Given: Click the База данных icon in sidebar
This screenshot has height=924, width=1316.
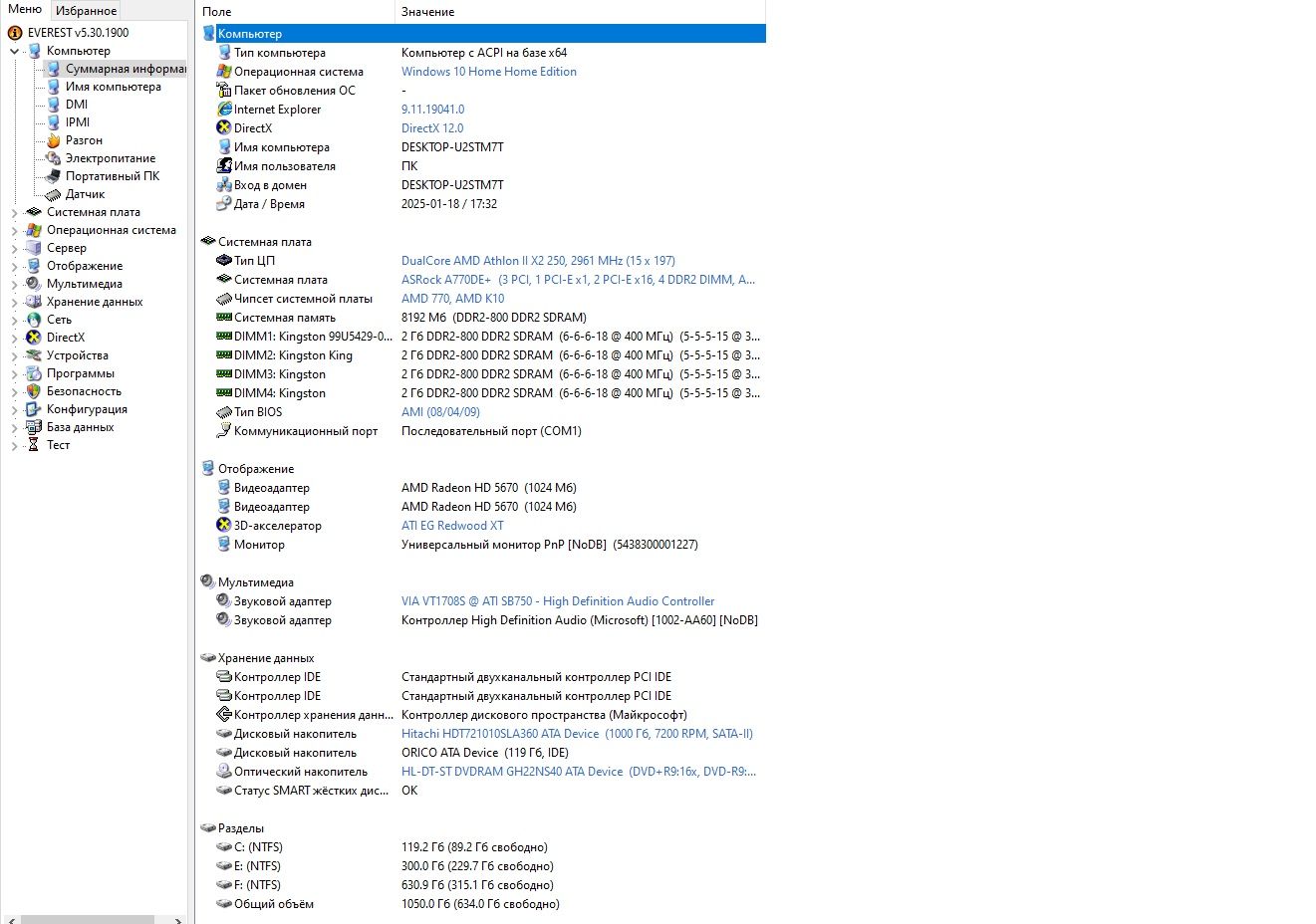Looking at the screenshot, I should tap(34, 427).
